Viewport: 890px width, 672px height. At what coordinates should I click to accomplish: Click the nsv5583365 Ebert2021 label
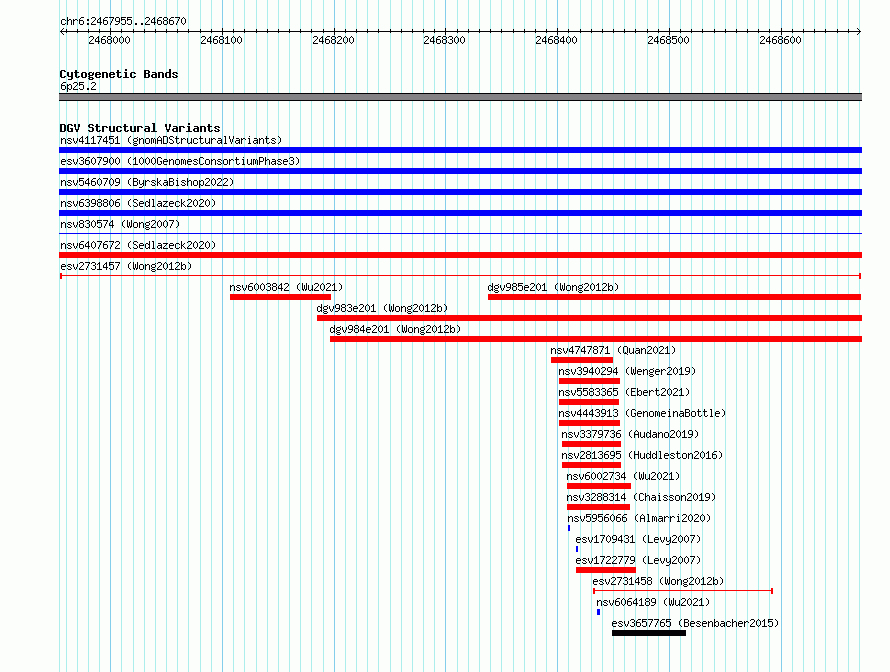pyautogui.click(x=624, y=392)
